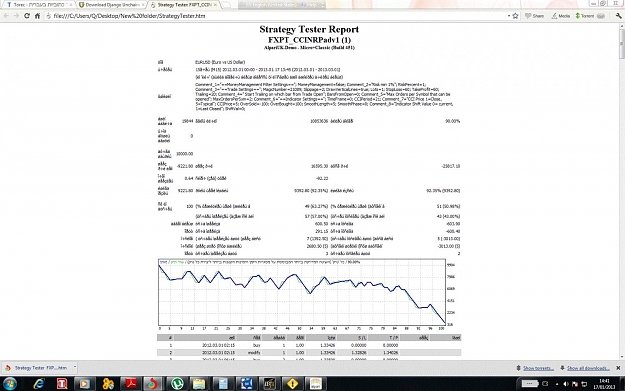
Task: Open the red T application in taskbar
Action: point(62,384)
